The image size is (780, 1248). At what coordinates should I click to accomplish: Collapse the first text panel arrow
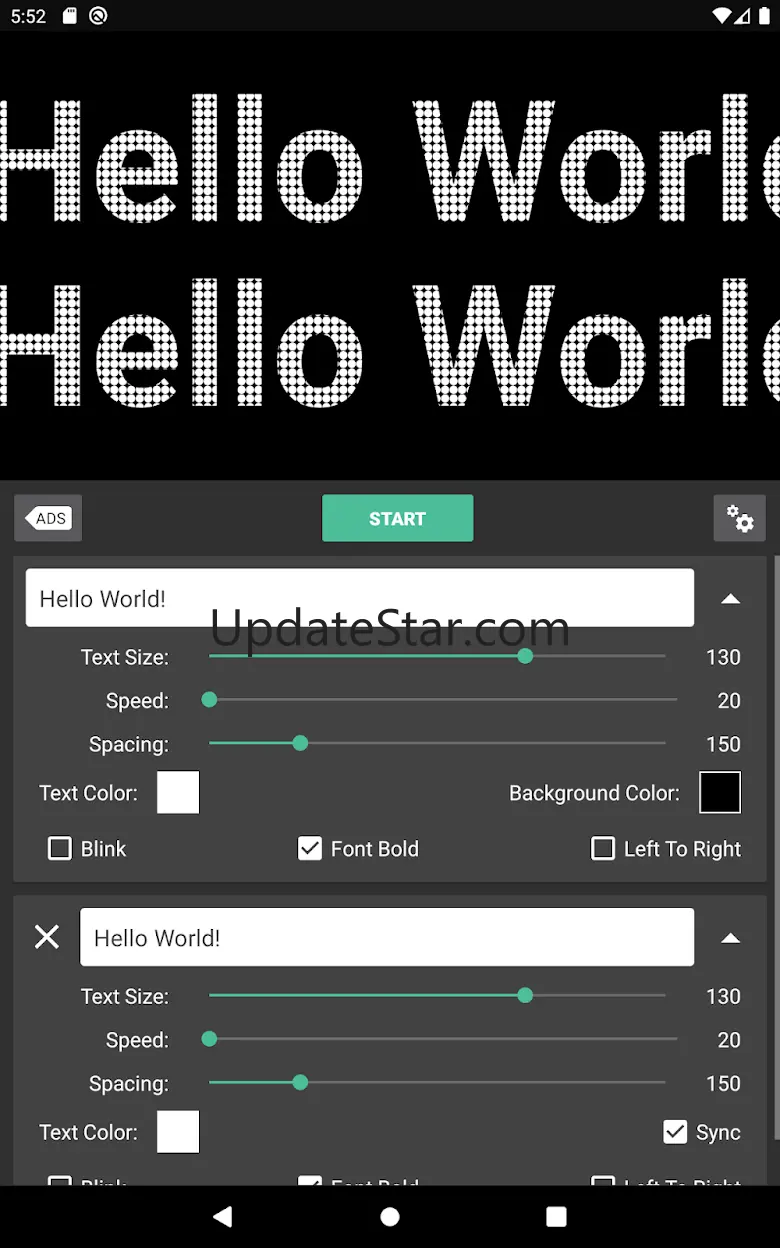click(x=731, y=598)
